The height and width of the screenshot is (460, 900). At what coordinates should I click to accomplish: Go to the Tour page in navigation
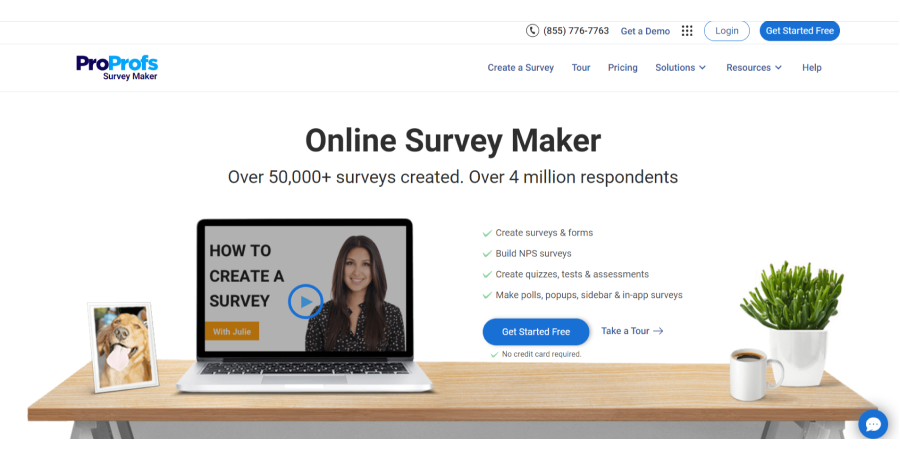tap(581, 68)
